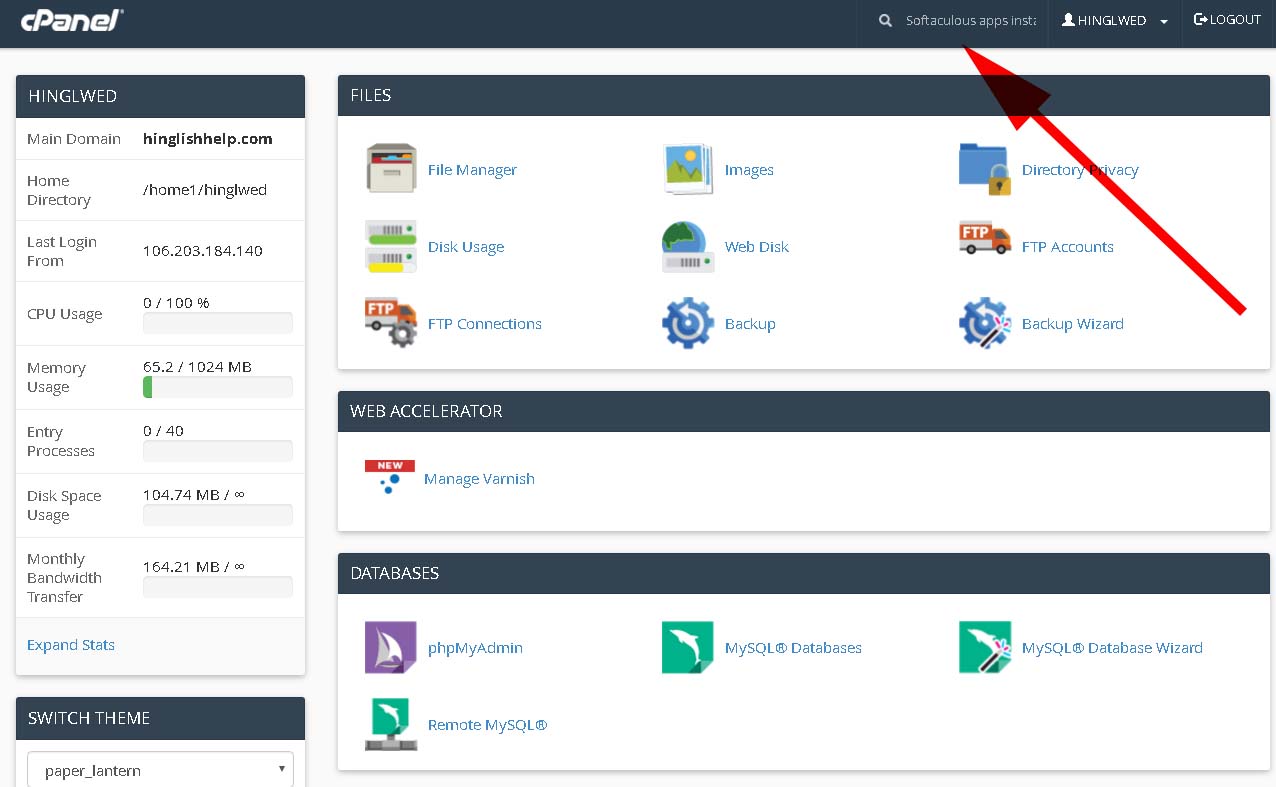The height and width of the screenshot is (787, 1276).
Task: Click the Logout button
Action: [x=1228, y=20]
